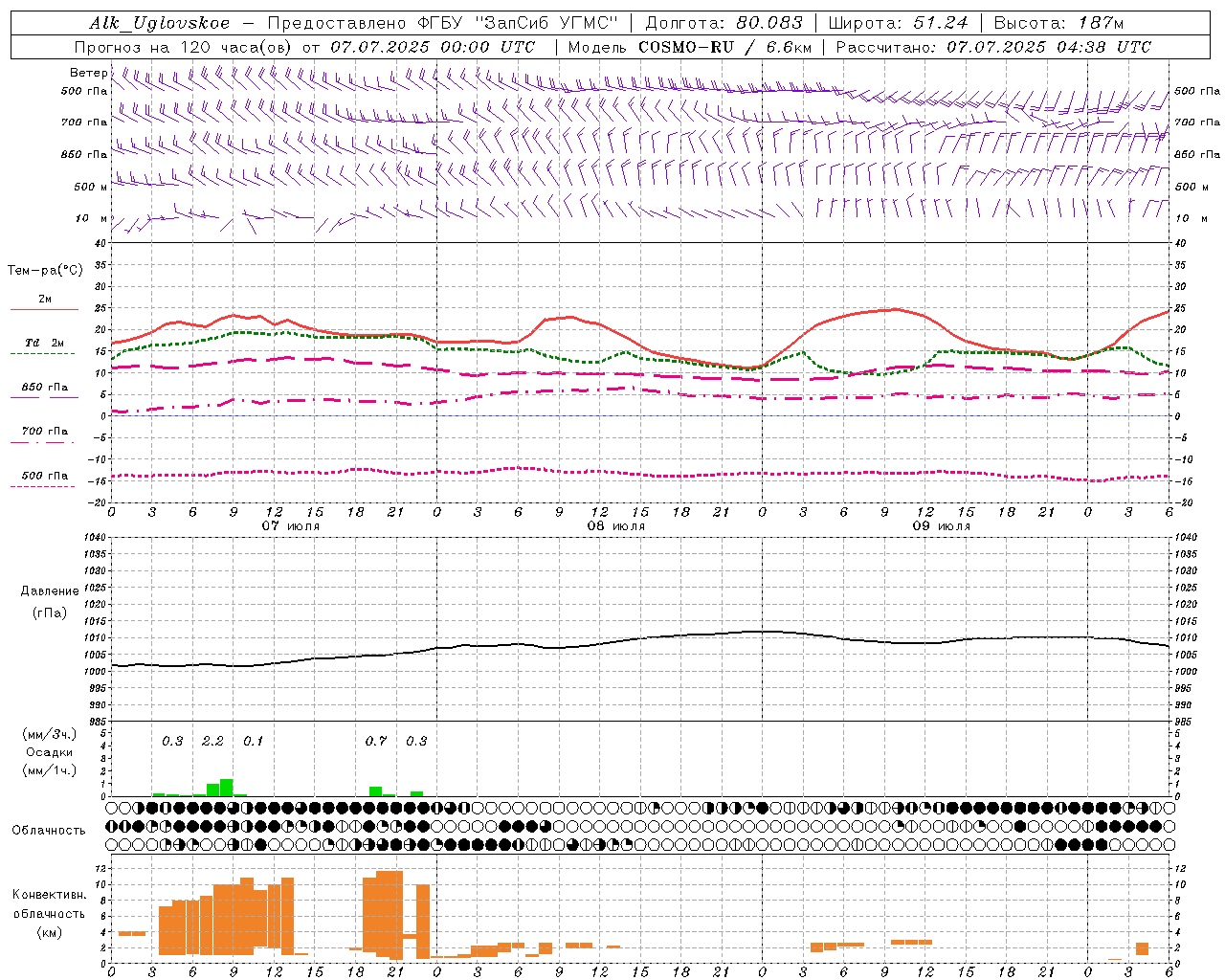
Task: Click the left '10 м' wind row label
Action: (x=91, y=218)
